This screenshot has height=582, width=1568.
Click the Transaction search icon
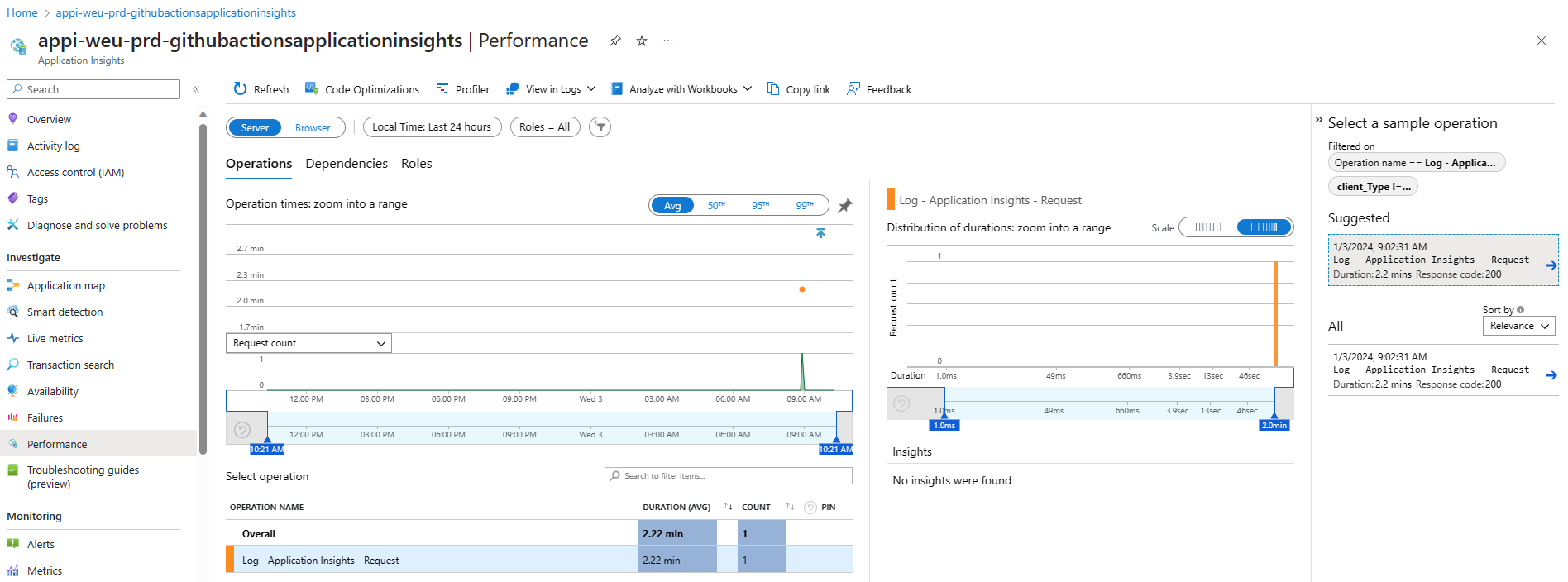[x=12, y=365]
